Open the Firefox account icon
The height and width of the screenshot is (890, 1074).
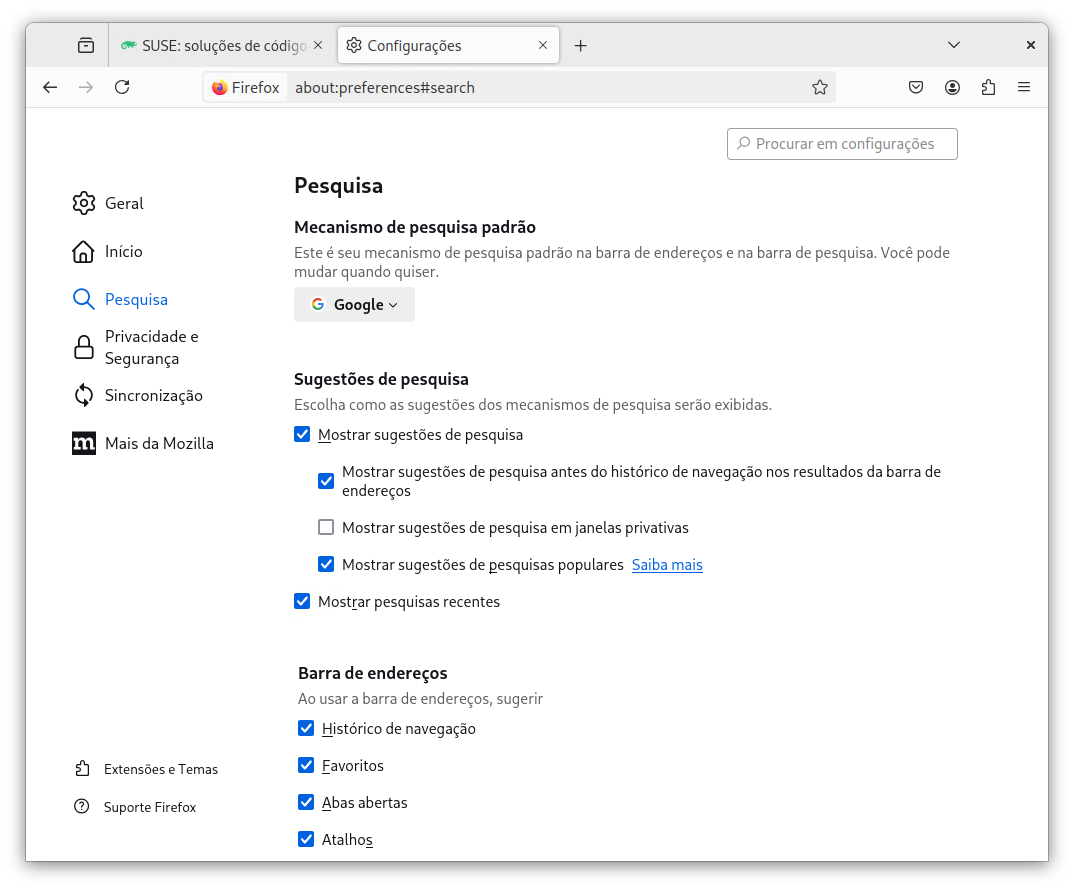(x=952, y=87)
